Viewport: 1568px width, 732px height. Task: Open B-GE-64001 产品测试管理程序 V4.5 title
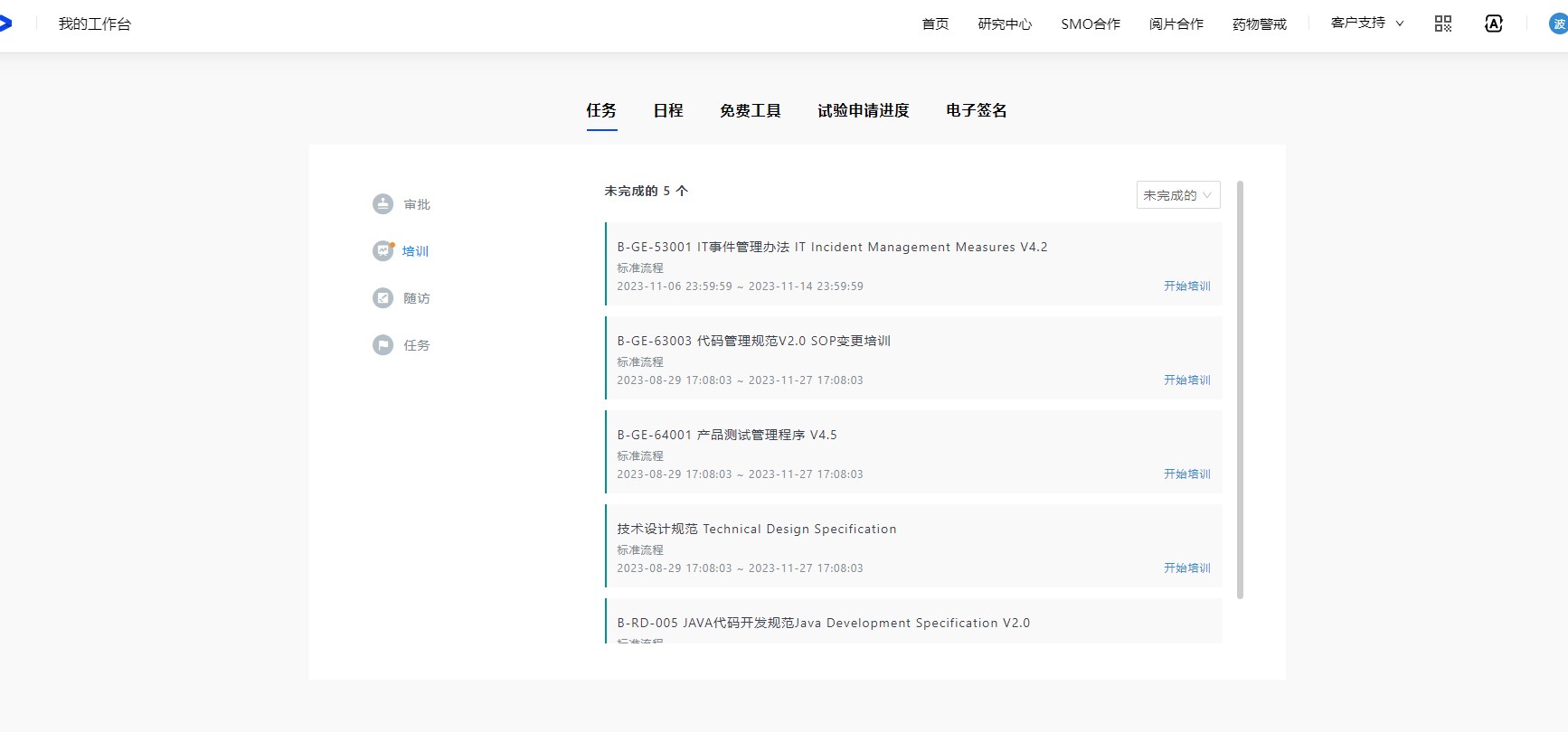pos(727,435)
